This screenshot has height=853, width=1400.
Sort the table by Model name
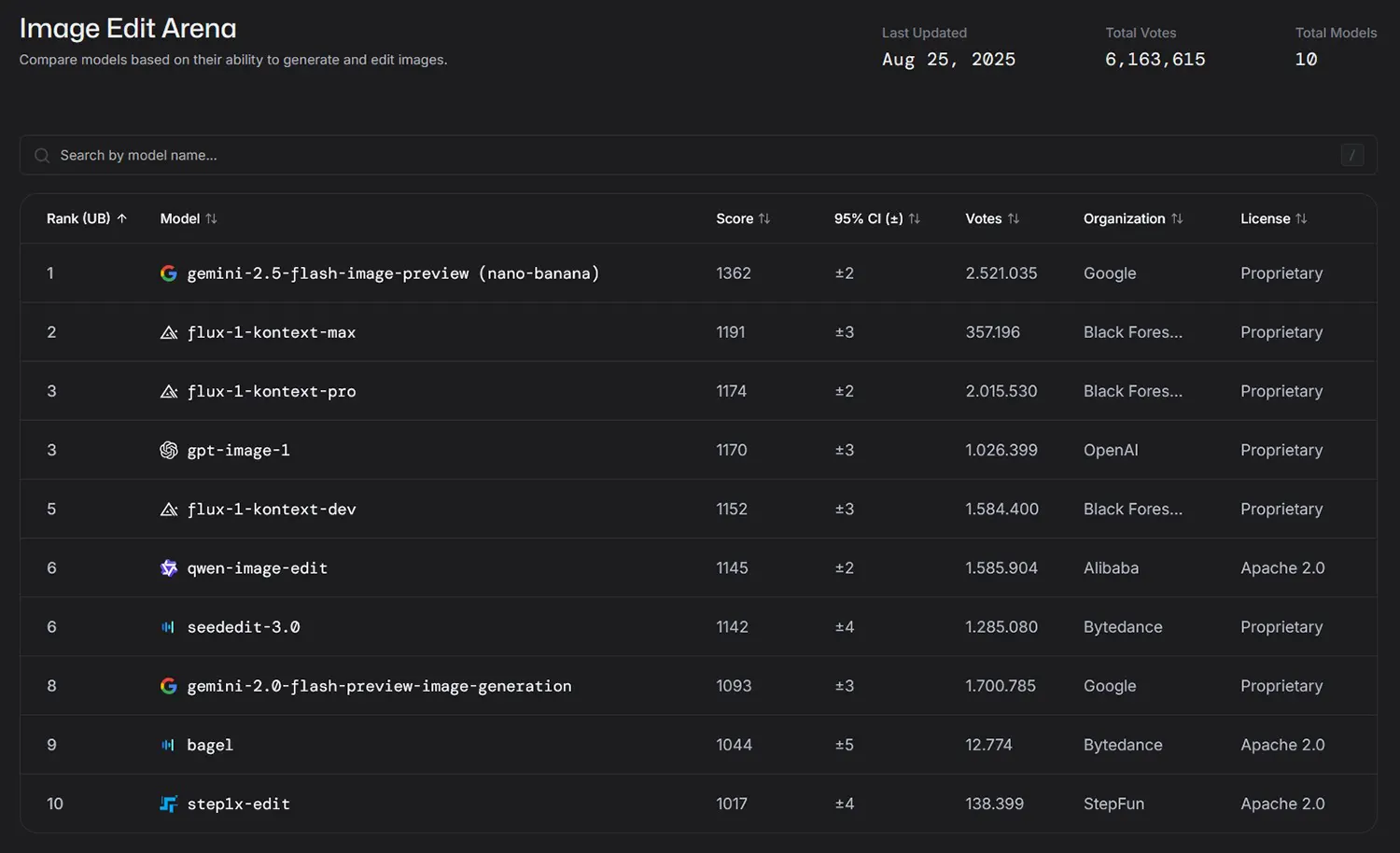pyautogui.click(x=189, y=218)
